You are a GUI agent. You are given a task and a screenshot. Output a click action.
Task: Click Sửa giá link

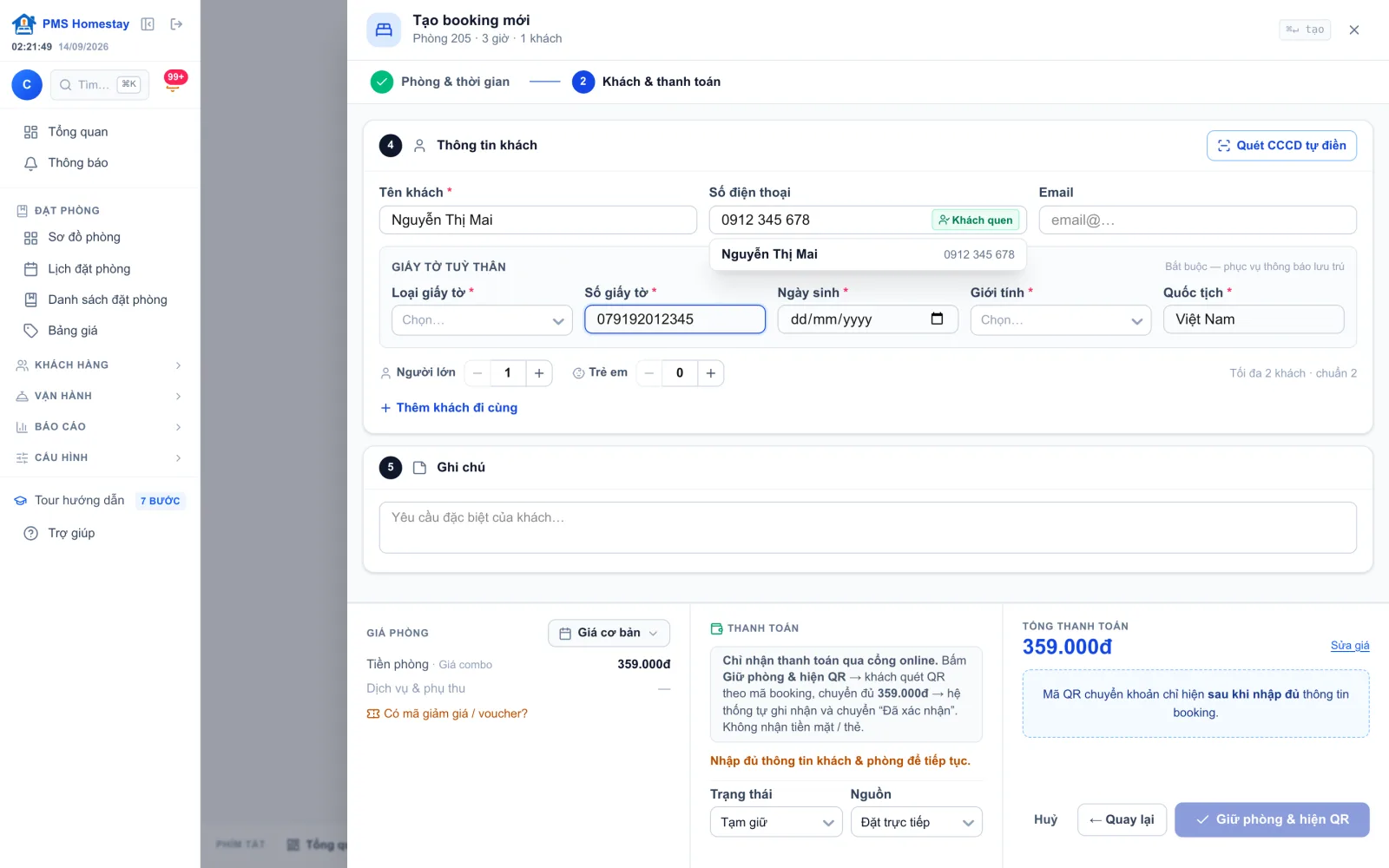(x=1350, y=646)
